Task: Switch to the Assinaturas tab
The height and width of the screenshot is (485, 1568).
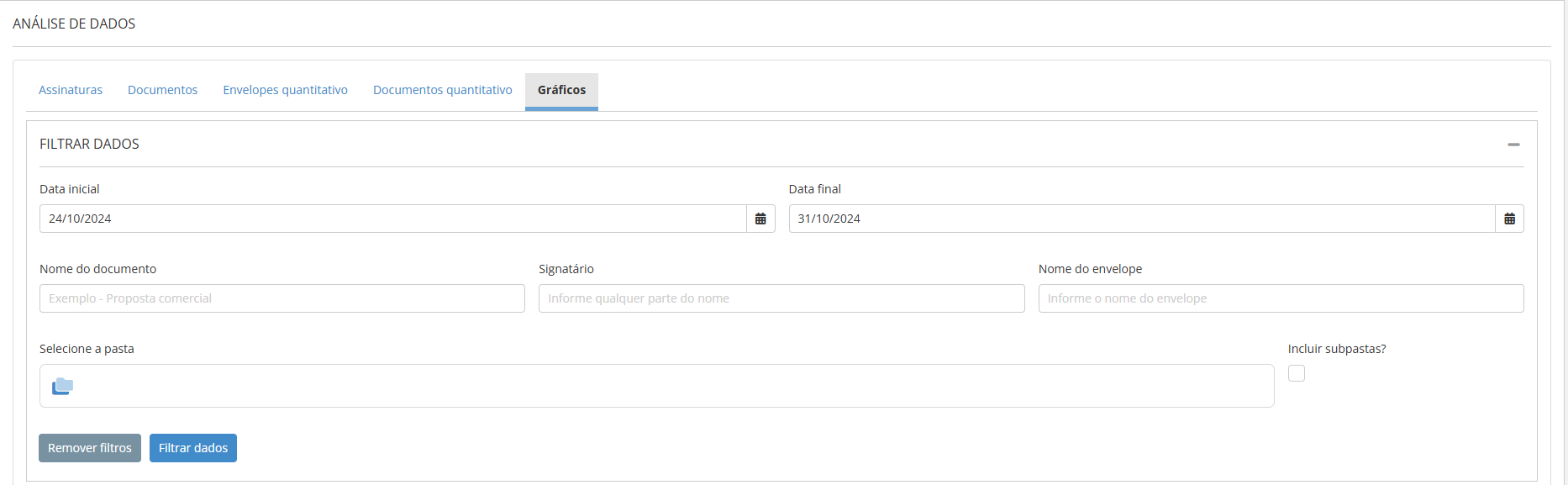Action: [71, 90]
